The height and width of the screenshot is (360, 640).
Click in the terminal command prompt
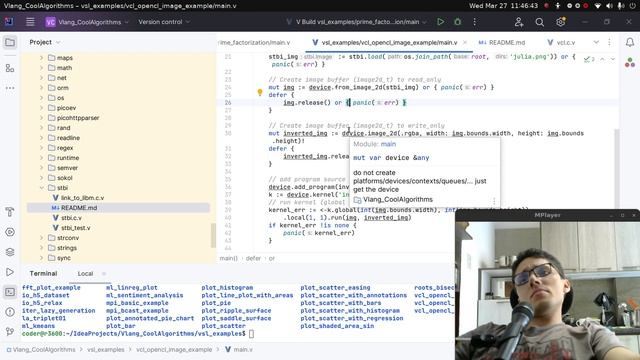click(x=251, y=334)
